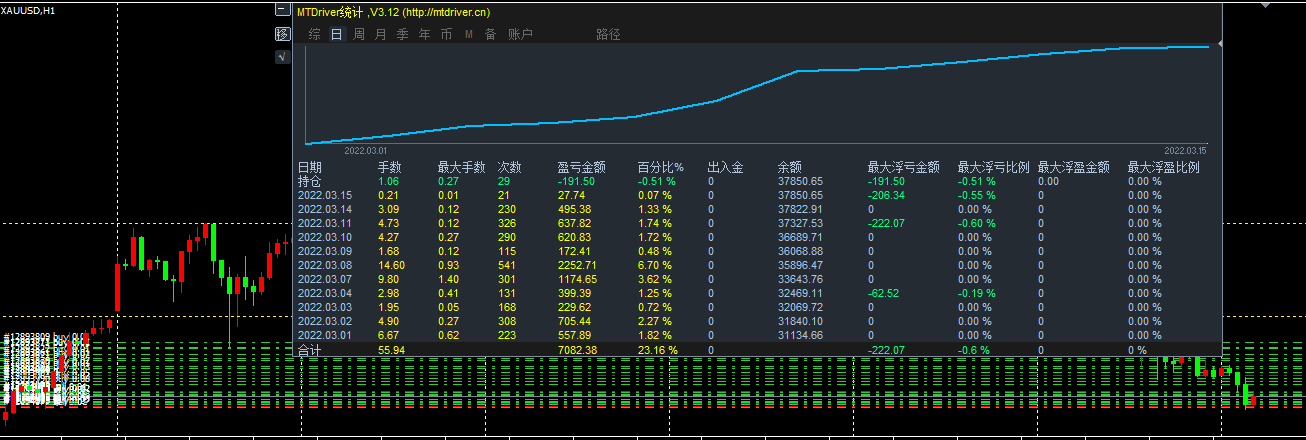Select the 2022.03.03 row date

(325, 308)
